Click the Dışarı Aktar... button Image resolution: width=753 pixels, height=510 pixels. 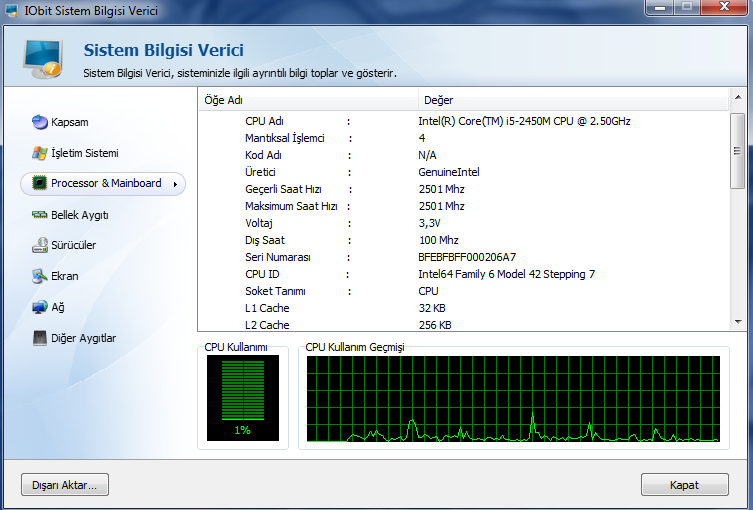click(x=65, y=485)
